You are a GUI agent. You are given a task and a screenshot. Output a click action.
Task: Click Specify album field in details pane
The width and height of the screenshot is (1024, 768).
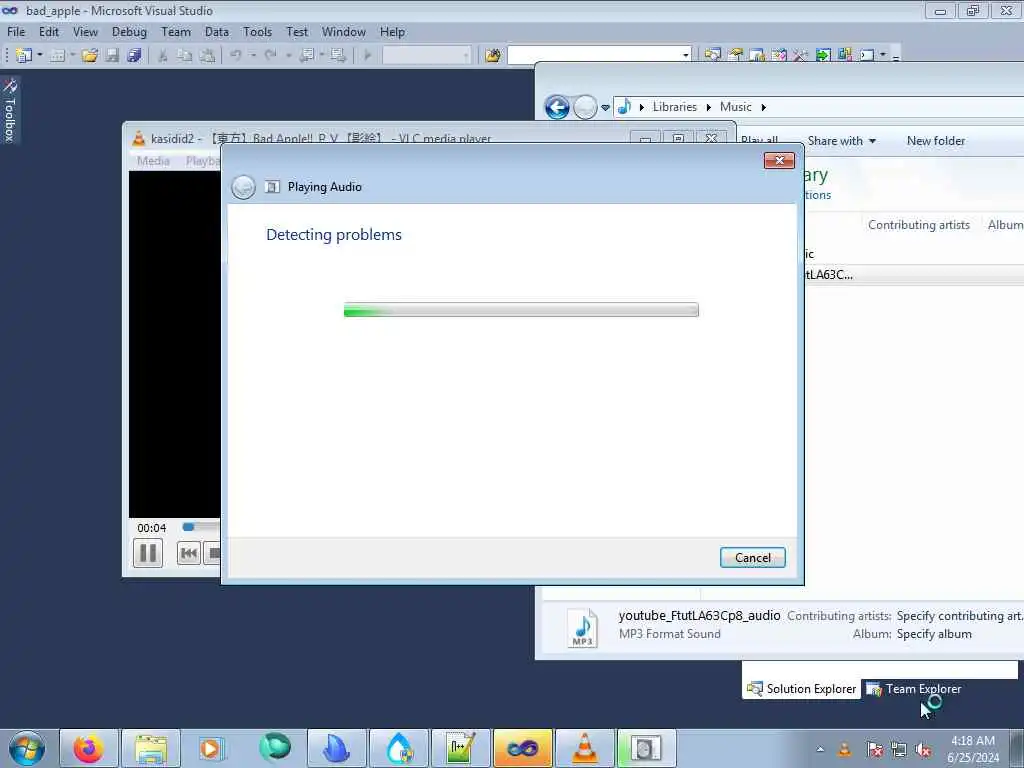[x=934, y=634]
